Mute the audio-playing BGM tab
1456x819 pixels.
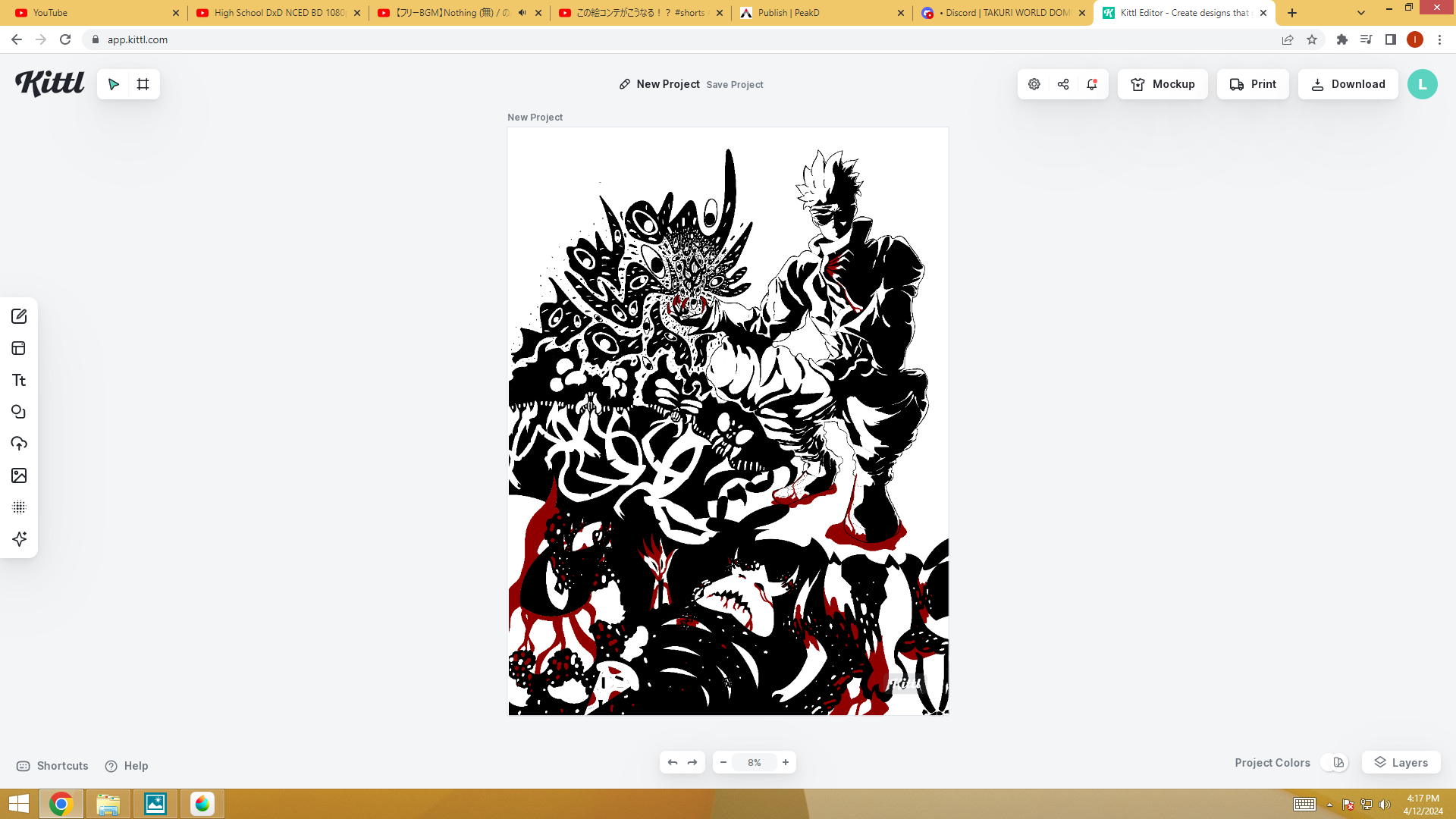(522, 13)
